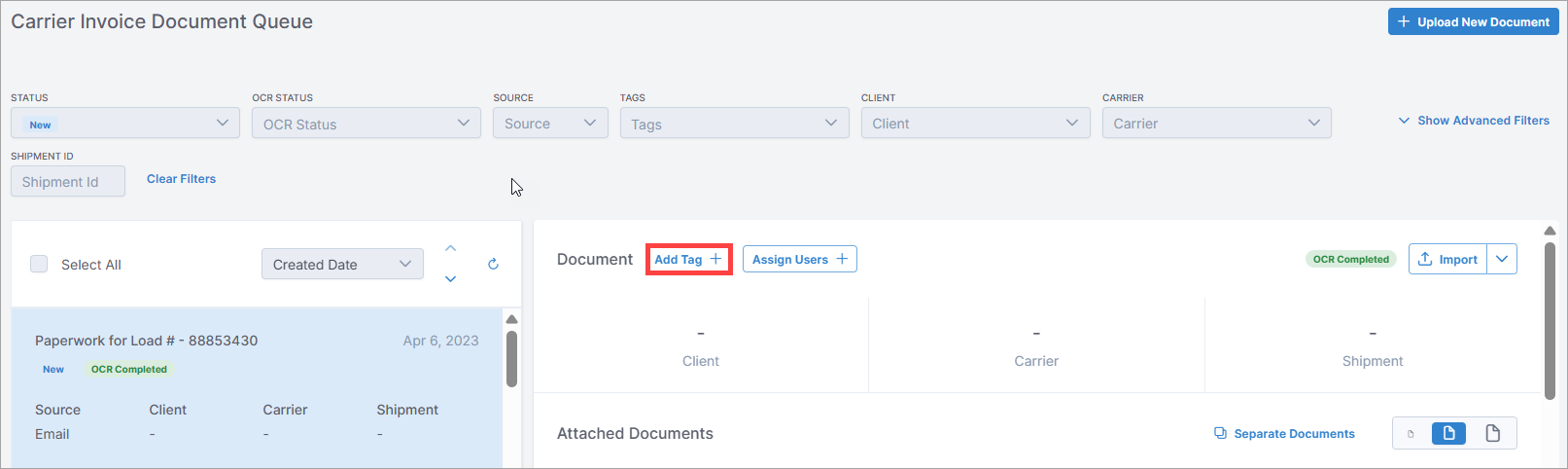Click Separate Documents link
The image size is (1568, 469).
[x=1284, y=434]
